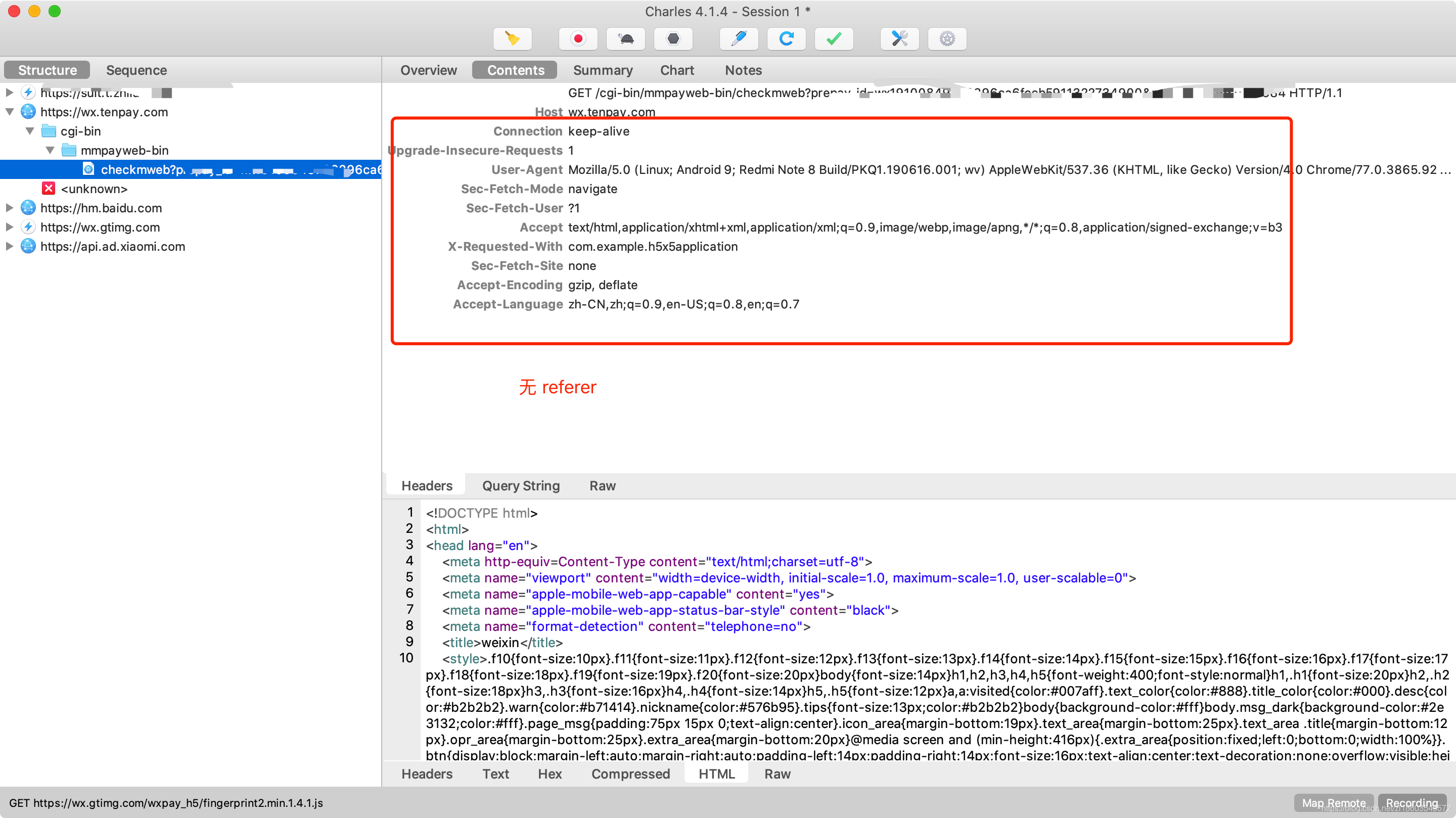Click the checkmark/validate icon
The width and height of the screenshot is (1456, 818).
(834, 38)
